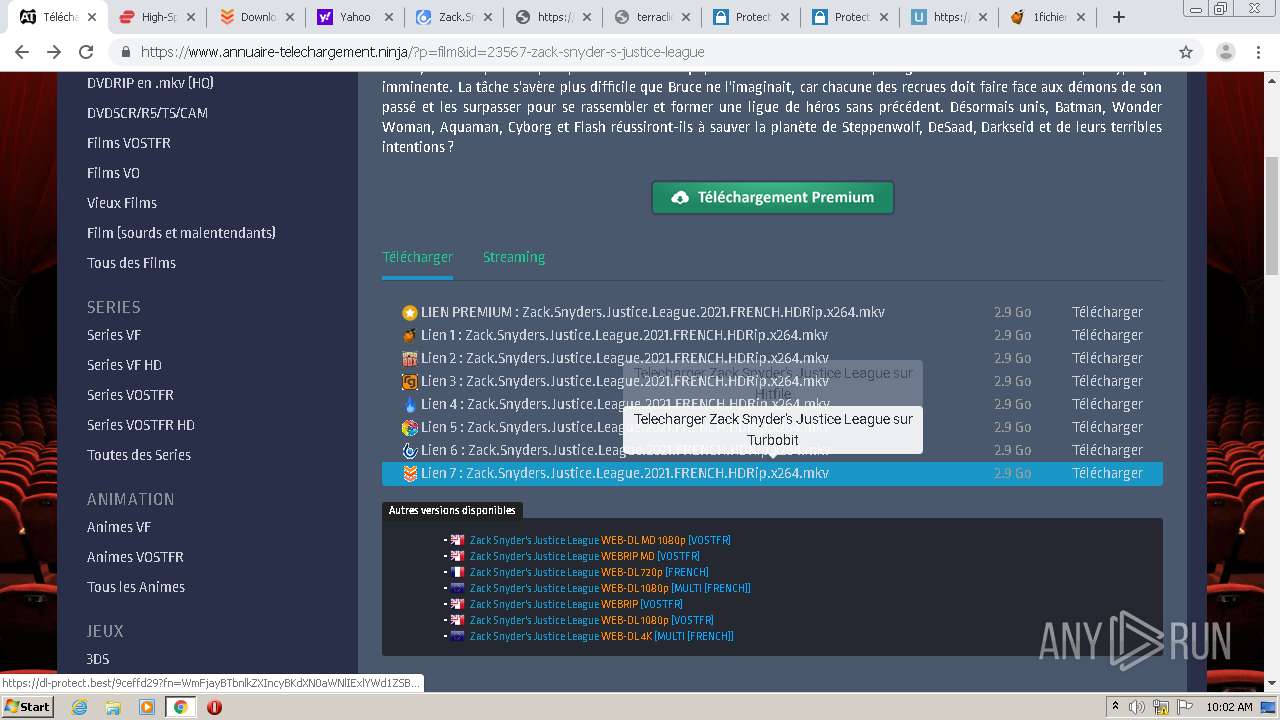Open the Tous des Films sidebar category

(x=131, y=263)
